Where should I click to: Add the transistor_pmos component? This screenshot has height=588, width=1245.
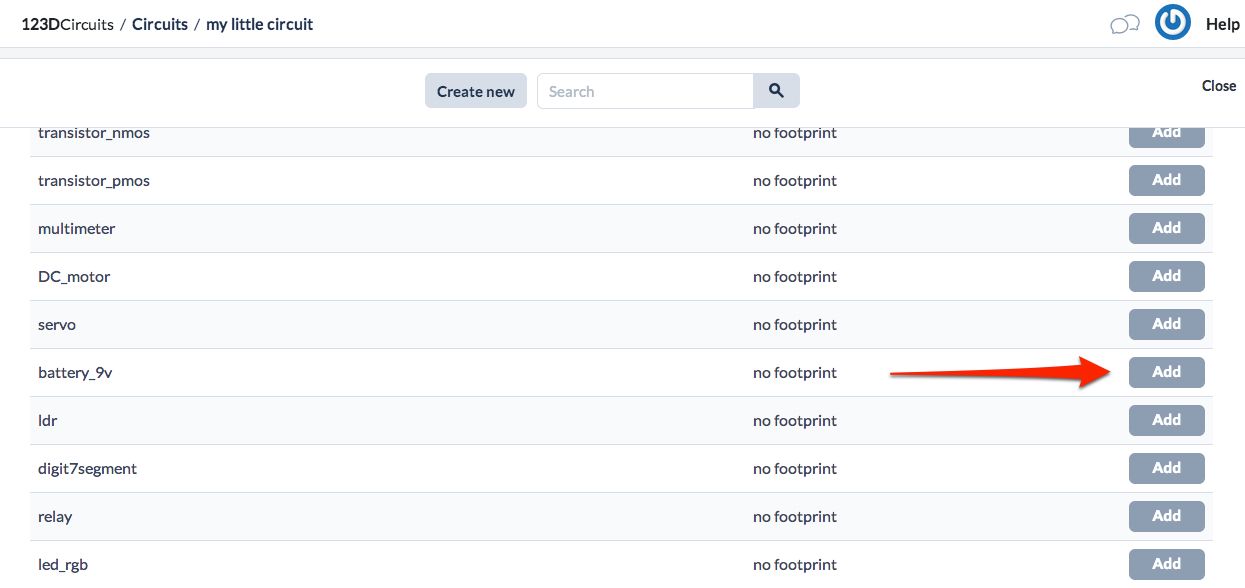click(1166, 180)
